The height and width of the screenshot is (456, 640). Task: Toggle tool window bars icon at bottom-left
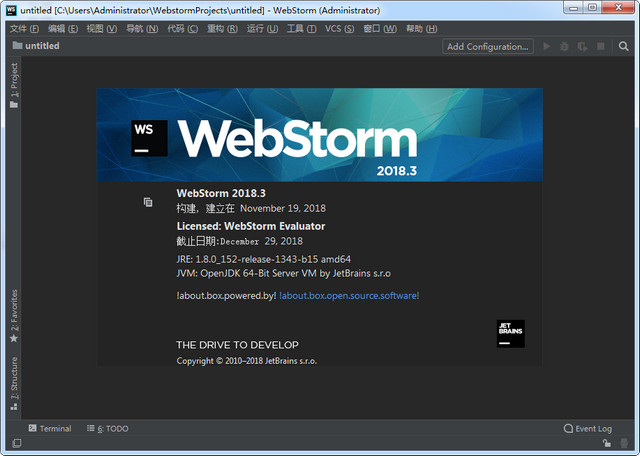point(16,443)
